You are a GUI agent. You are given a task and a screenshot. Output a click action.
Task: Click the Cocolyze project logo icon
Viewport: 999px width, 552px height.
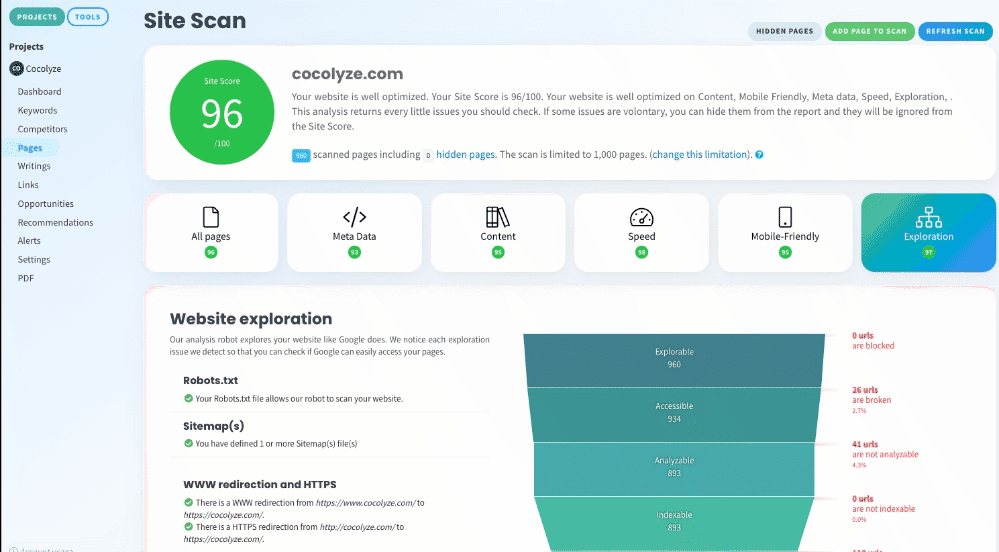17,69
